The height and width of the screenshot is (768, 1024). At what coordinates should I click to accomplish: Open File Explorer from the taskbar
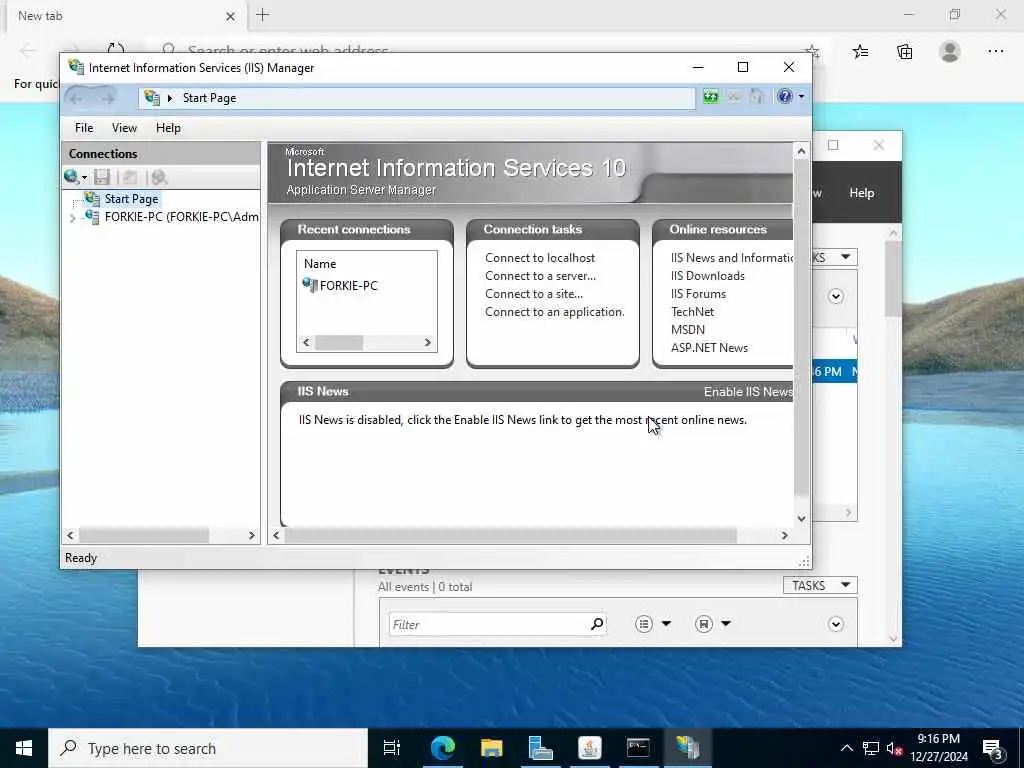(491, 748)
